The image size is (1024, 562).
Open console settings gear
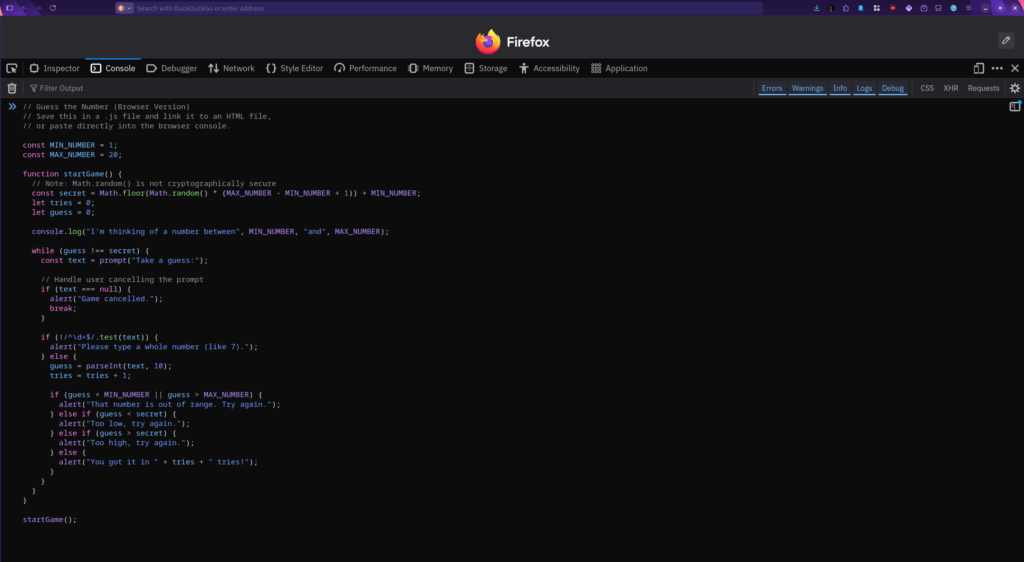pyautogui.click(x=1014, y=88)
